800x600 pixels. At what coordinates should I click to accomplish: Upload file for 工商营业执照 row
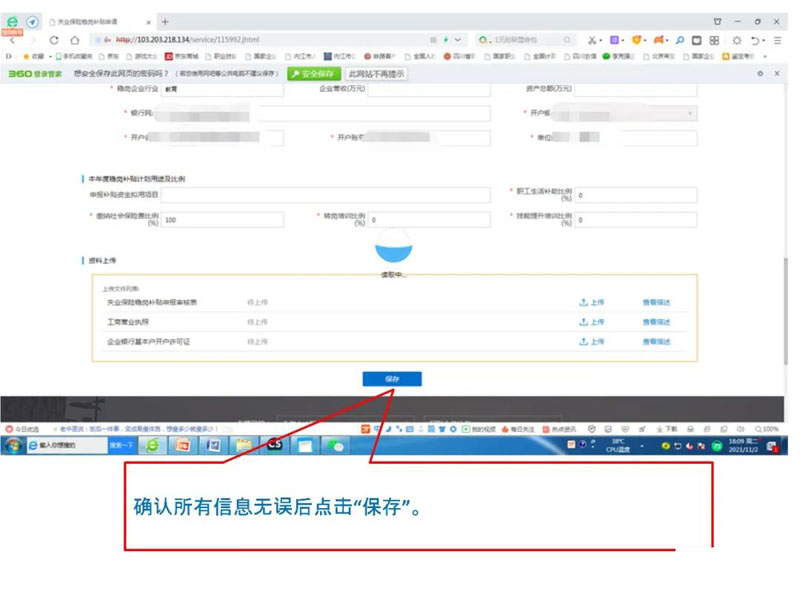point(591,322)
